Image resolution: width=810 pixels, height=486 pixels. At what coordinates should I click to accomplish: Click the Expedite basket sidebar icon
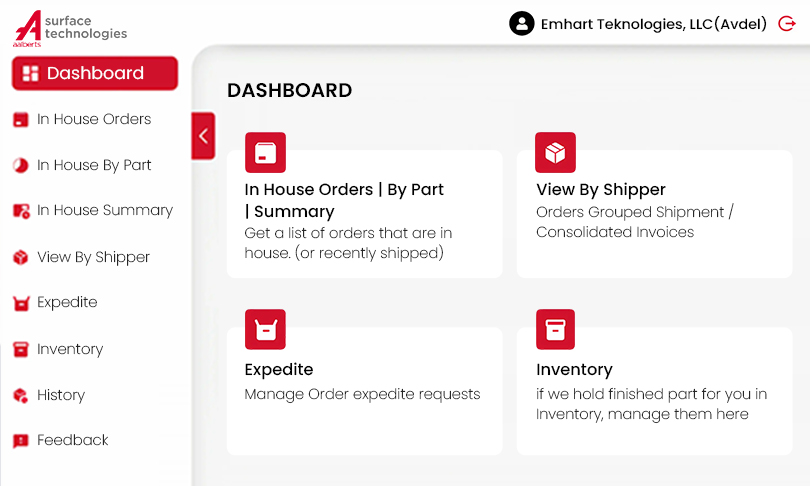pyautogui.click(x=20, y=303)
